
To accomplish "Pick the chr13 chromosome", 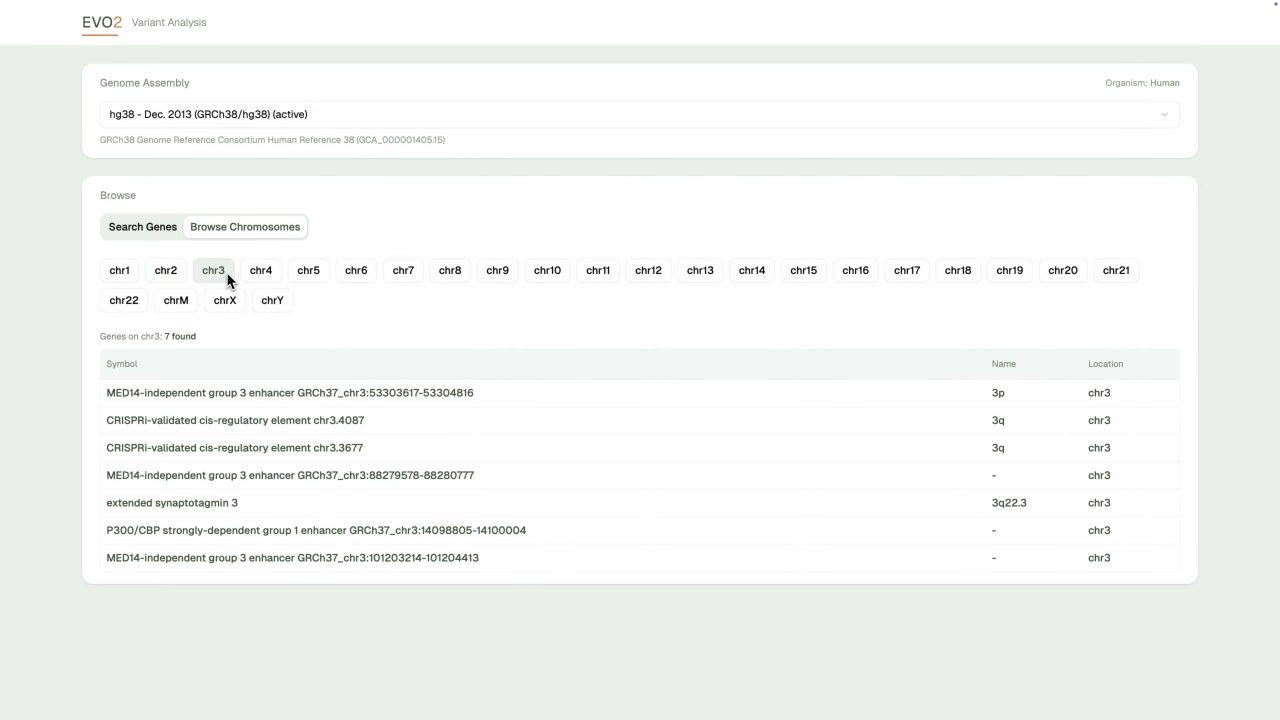I will coord(700,271).
